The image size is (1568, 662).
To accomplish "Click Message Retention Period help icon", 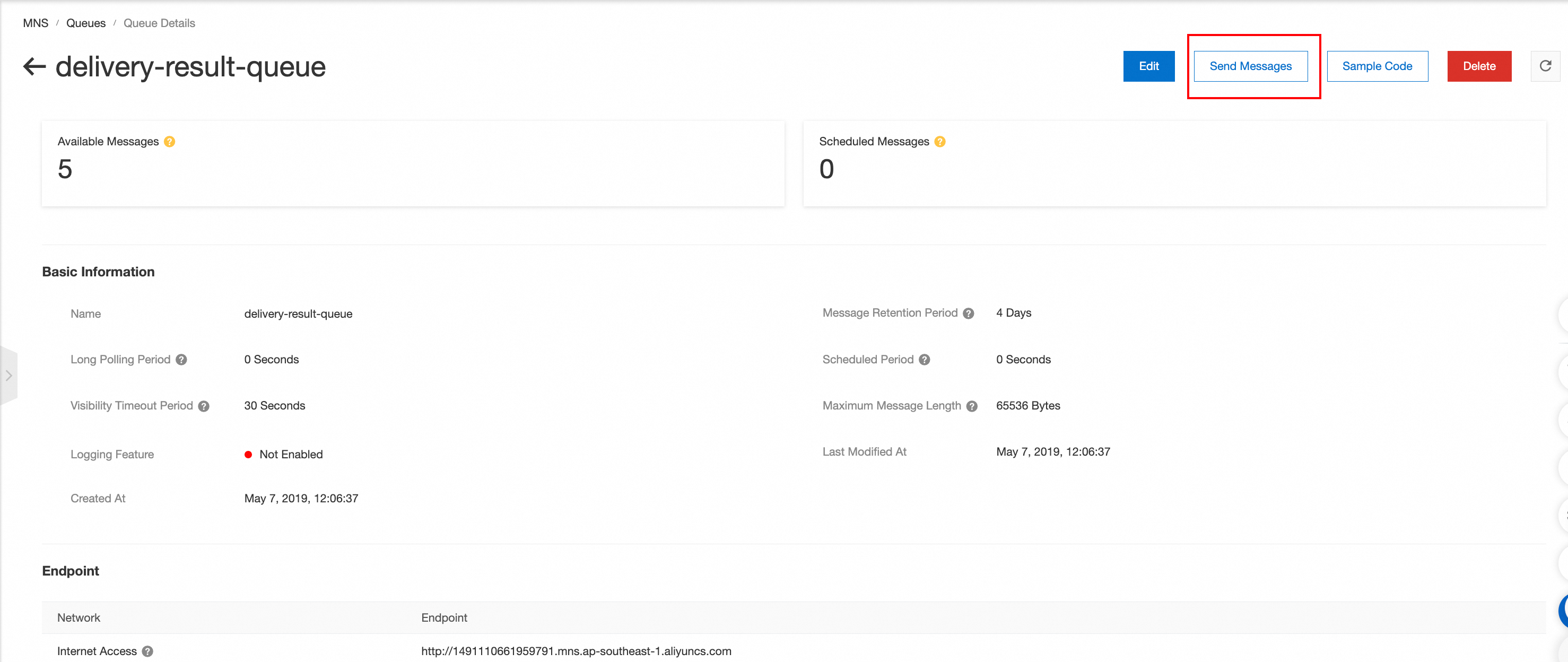I will point(969,313).
